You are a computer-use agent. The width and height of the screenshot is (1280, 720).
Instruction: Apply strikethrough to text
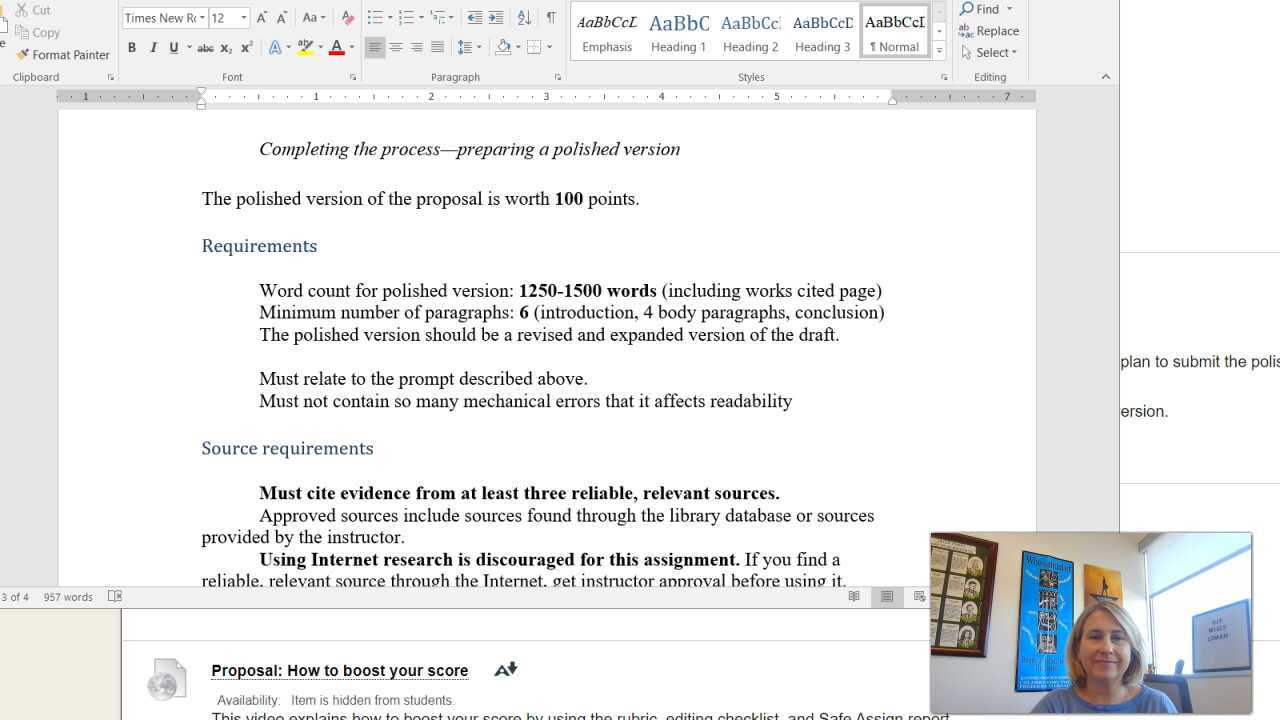pyautogui.click(x=205, y=48)
